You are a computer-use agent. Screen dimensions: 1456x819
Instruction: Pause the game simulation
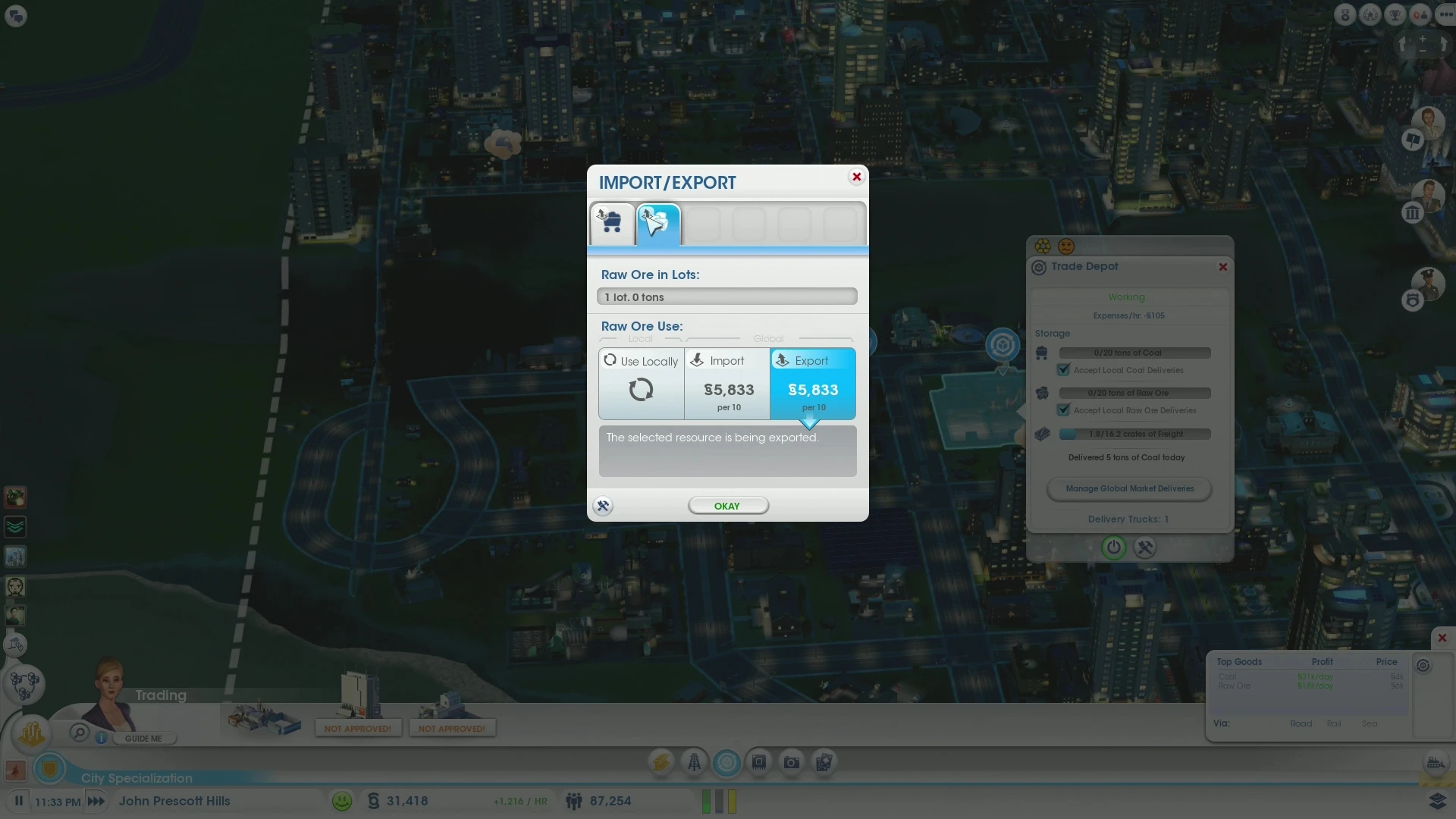pyautogui.click(x=19, y=801)
